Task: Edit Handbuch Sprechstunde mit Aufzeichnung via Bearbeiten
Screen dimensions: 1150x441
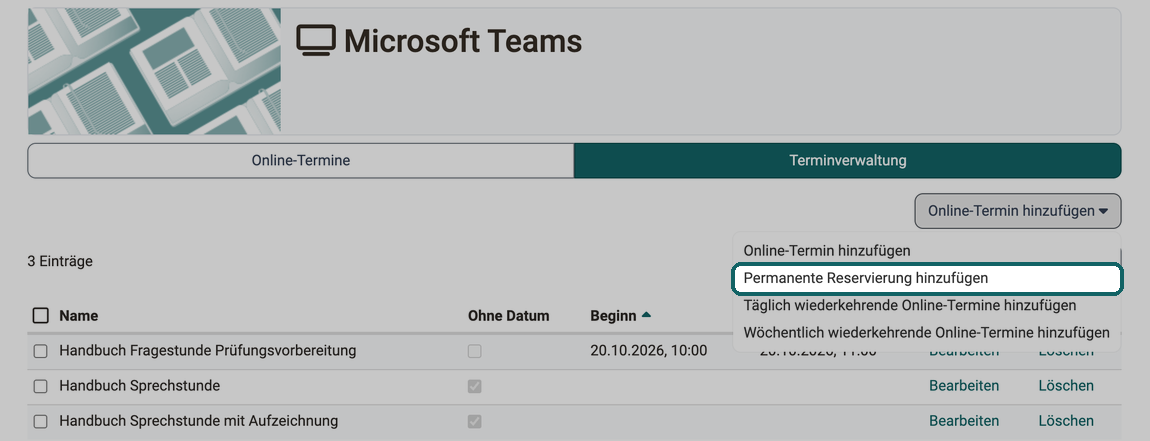Action: [964, 420]
